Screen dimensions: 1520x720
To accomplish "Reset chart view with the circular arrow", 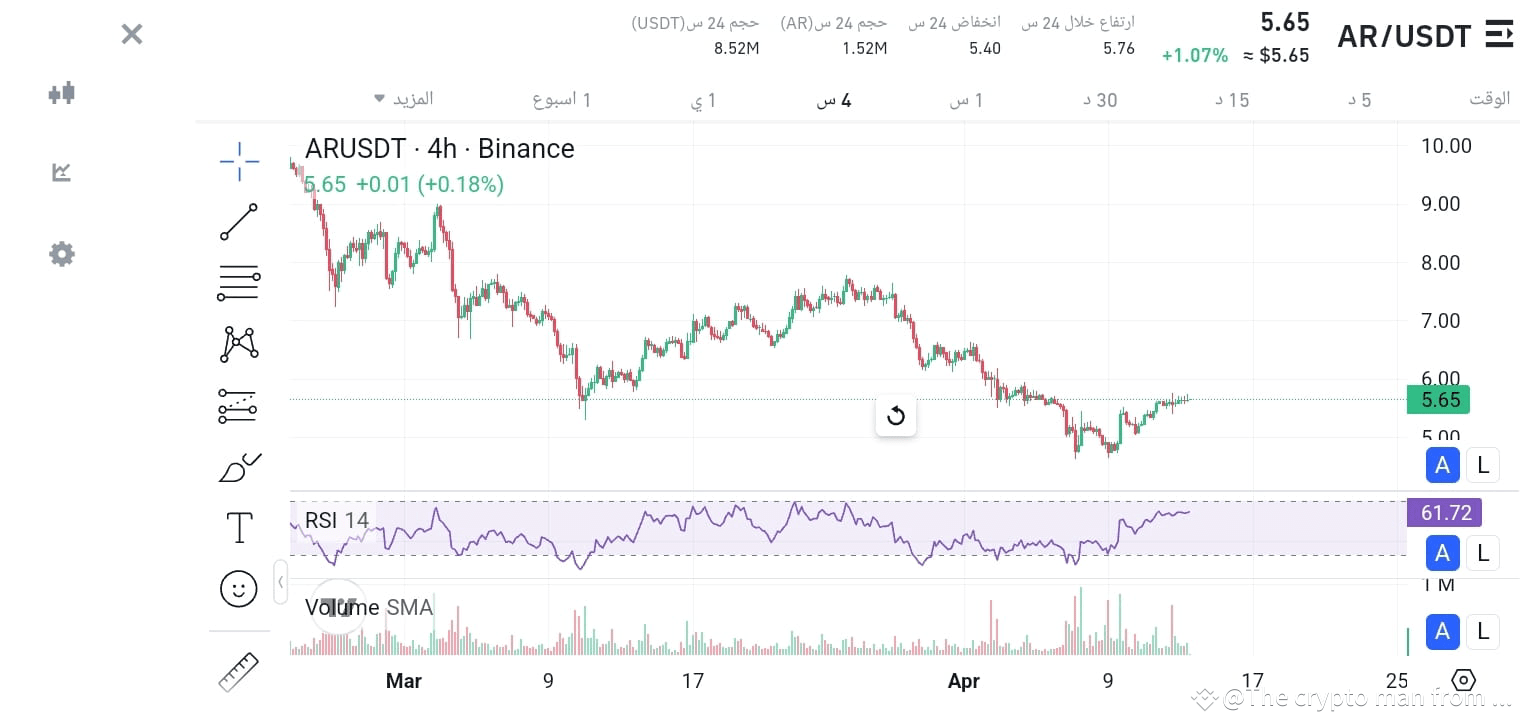I will (896, 416).
